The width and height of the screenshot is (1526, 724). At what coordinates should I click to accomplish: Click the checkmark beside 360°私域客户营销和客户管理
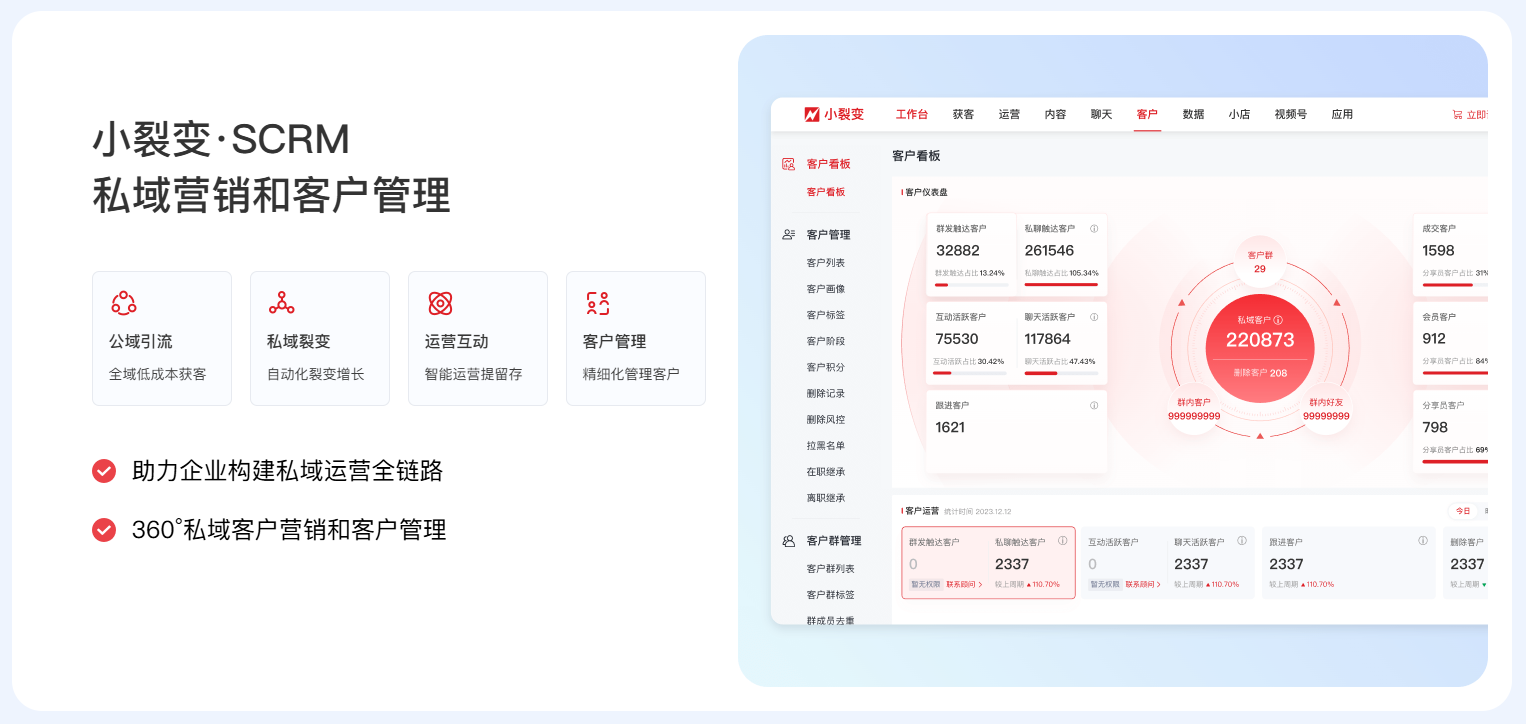click(104, 530)
